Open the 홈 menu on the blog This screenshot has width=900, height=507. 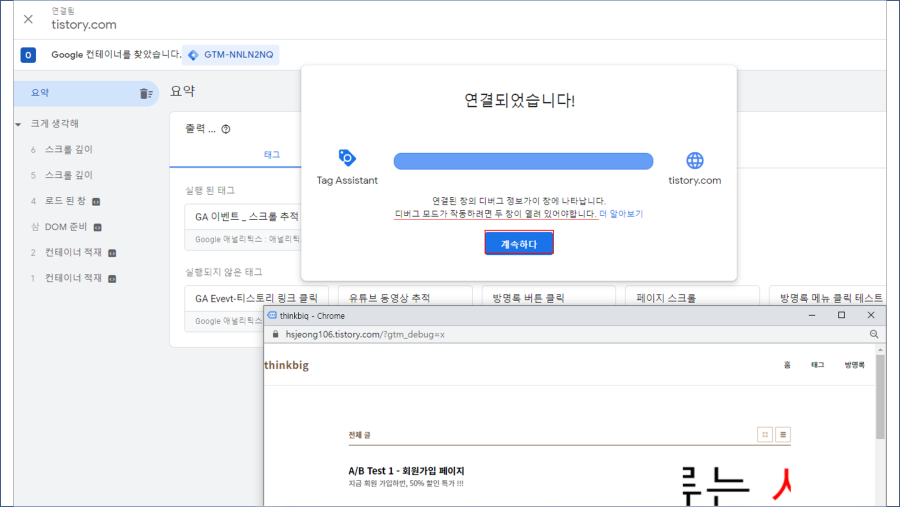(788, 365)
